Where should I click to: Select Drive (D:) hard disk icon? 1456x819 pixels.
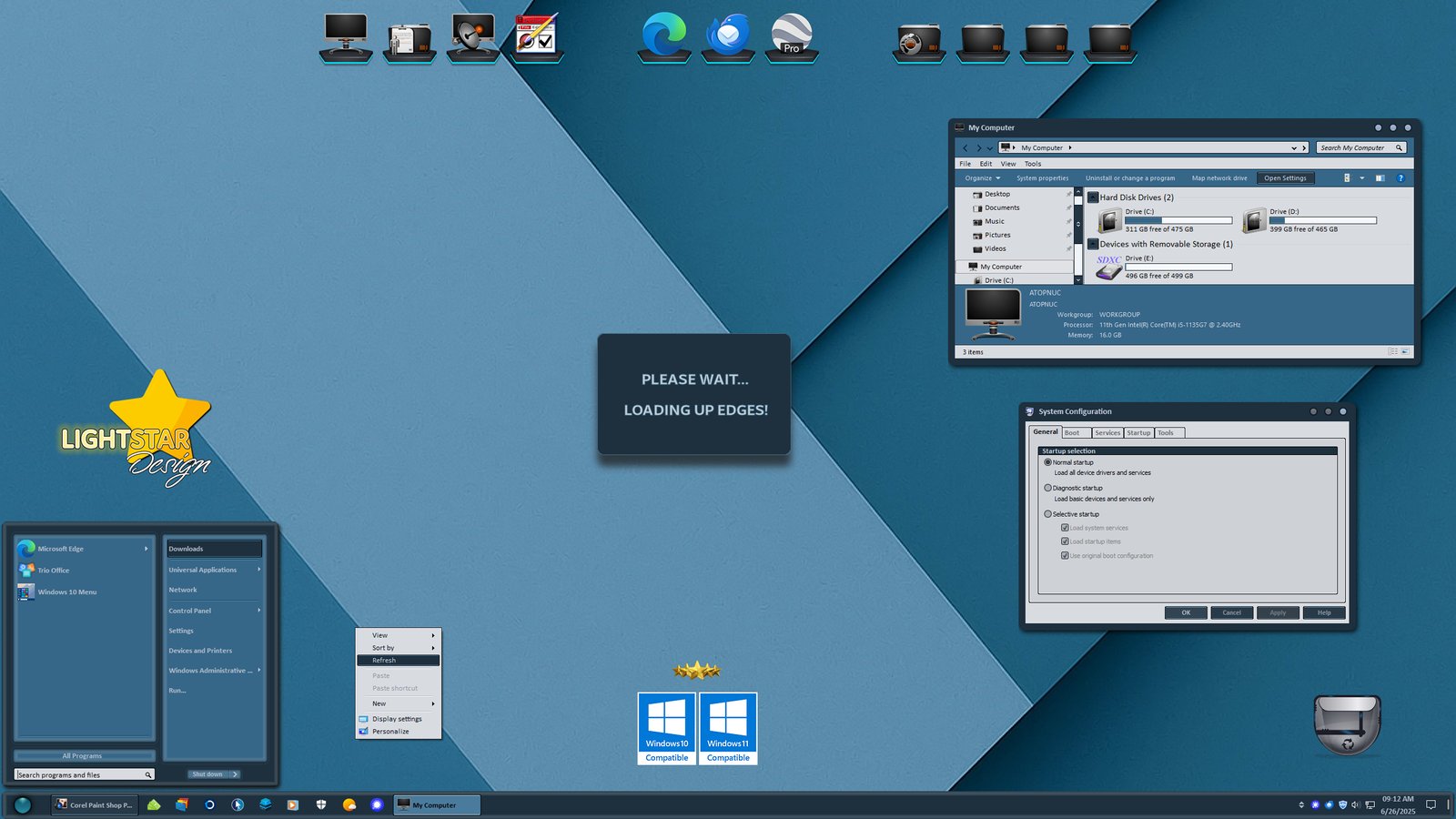pyautogui.click(x=1254, y=220)
